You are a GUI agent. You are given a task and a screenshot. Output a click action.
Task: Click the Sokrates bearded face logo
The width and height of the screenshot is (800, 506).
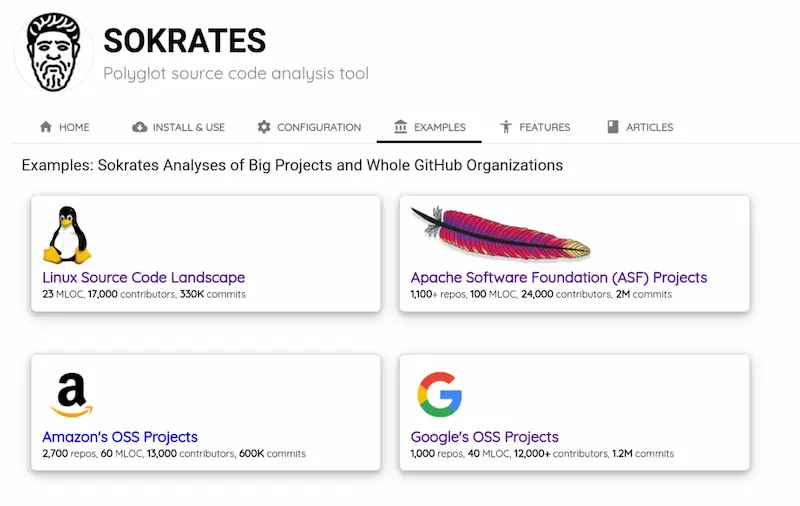(54, 52)
